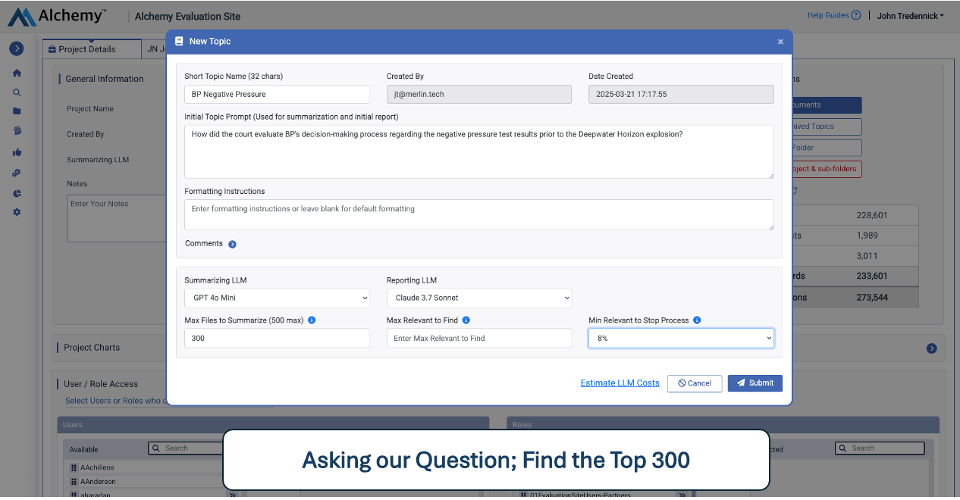Cancel the New Topic dialog
This screenshot has width=960, height=500.
(694, 383)
